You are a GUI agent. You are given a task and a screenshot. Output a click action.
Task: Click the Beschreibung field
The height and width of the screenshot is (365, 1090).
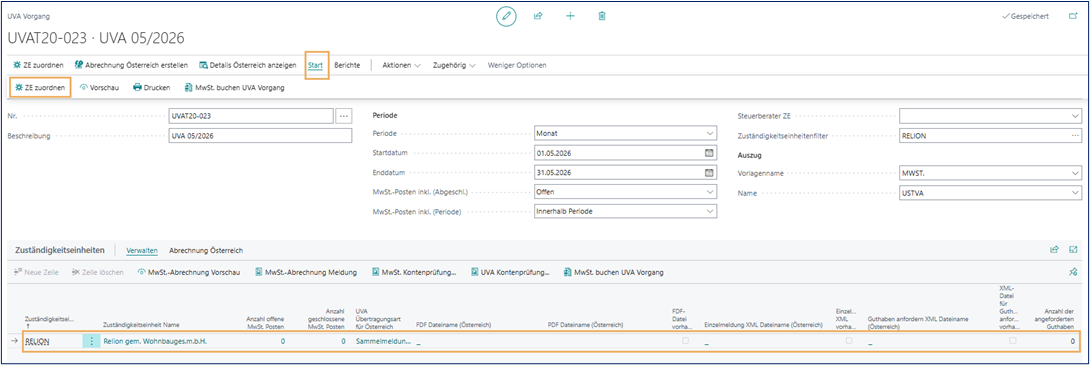pos(261,135)
